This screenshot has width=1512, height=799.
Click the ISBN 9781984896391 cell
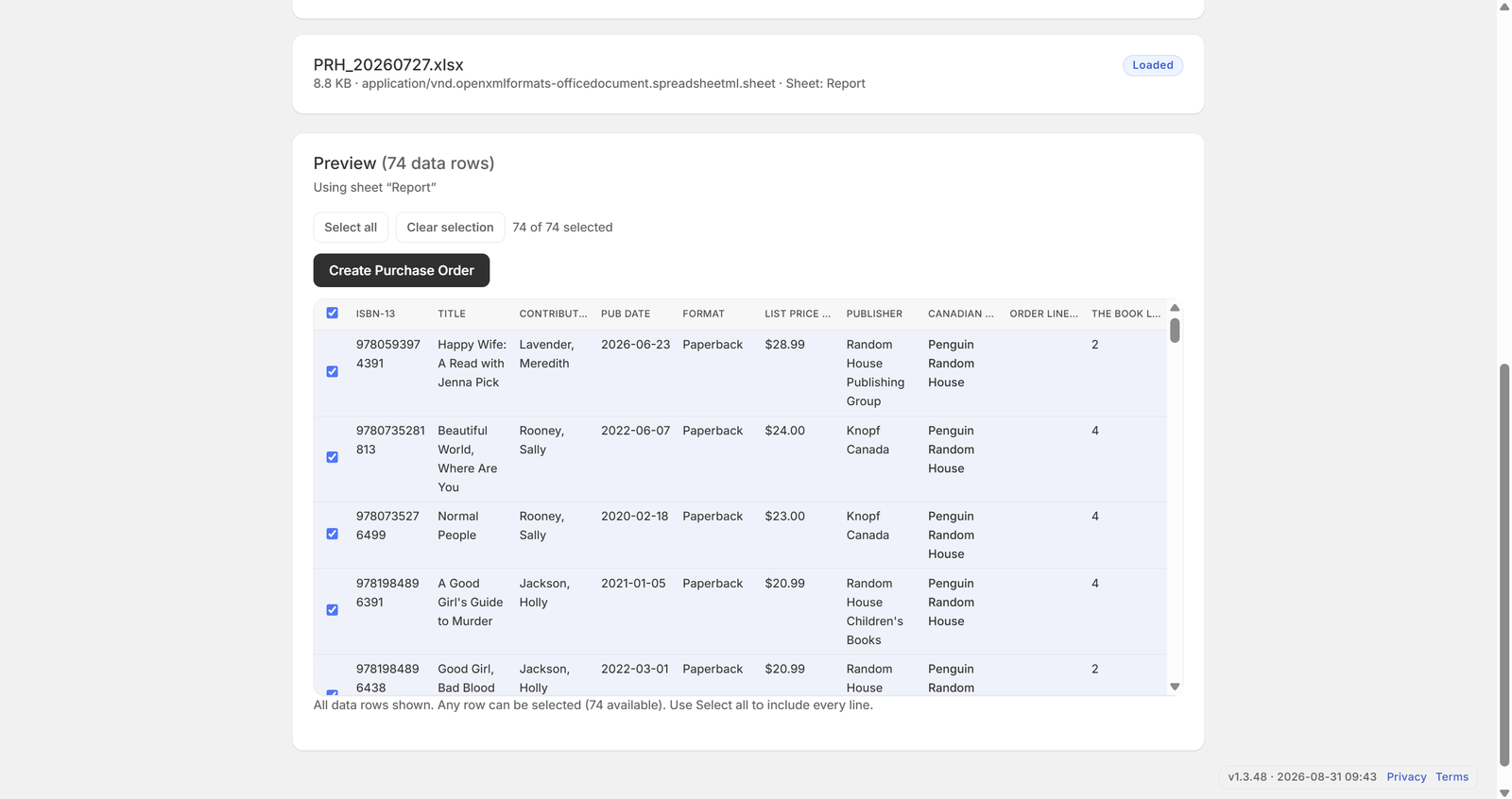tap(387, 593)
